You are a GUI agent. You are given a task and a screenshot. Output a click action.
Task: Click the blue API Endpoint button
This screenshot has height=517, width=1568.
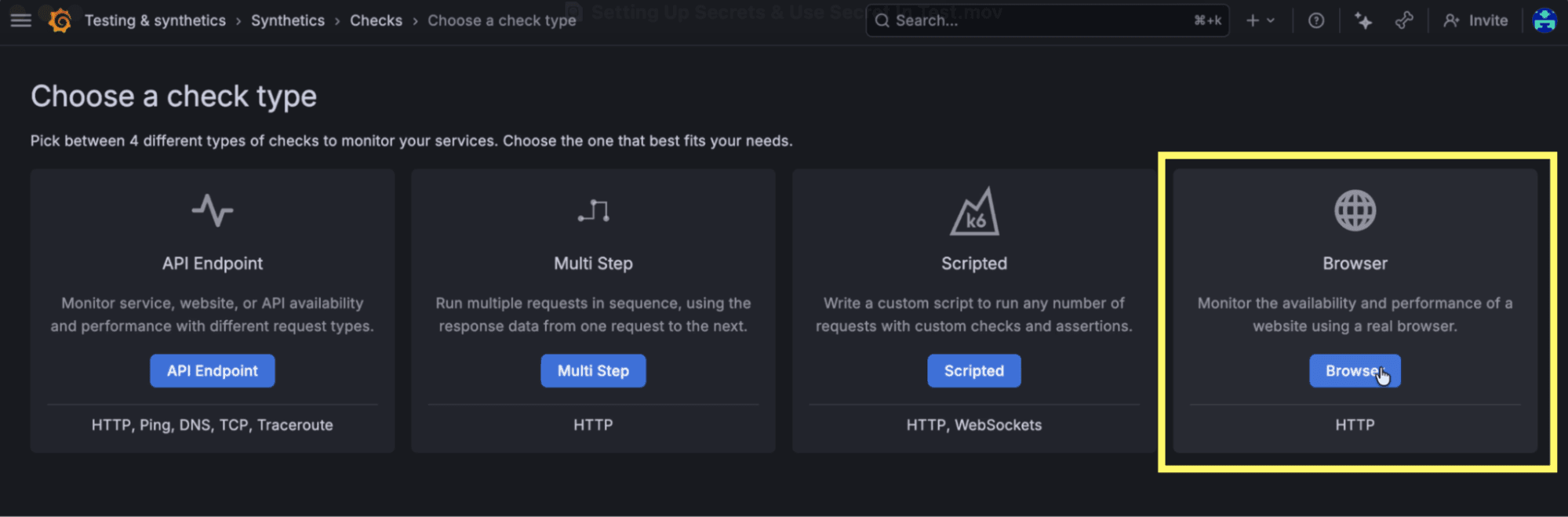(213, 370)
